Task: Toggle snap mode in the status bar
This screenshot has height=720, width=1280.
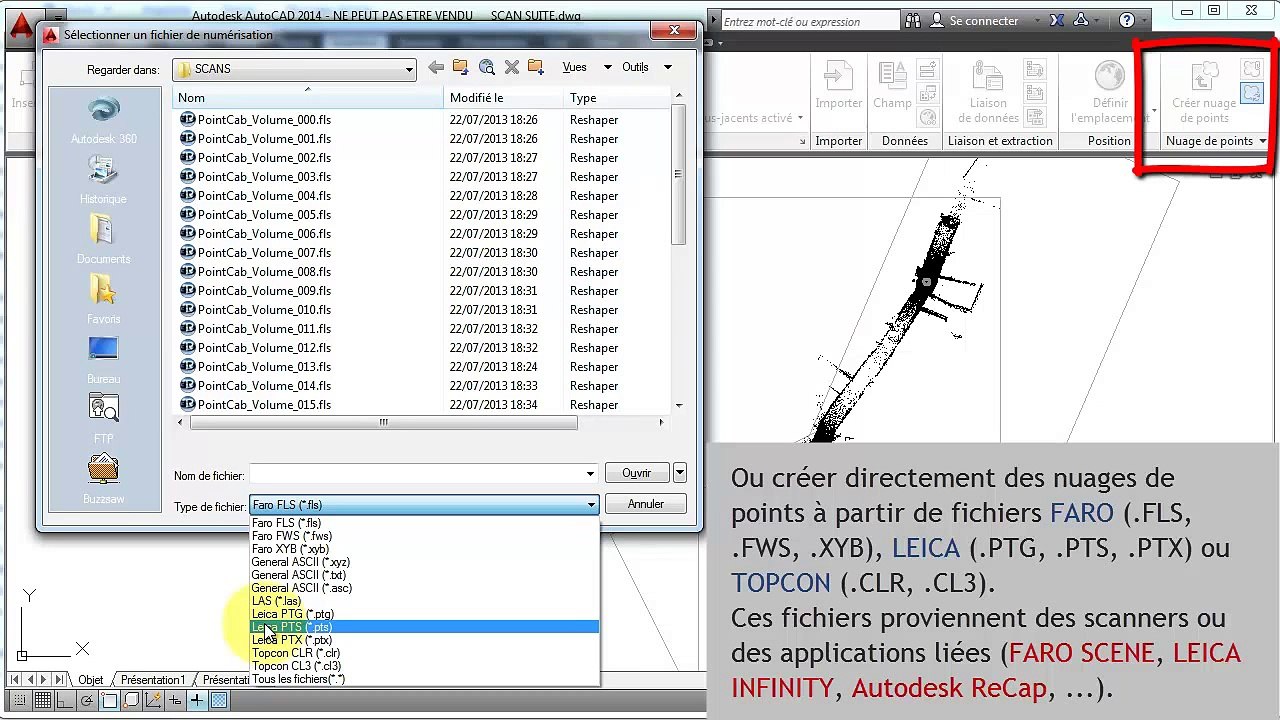Action: [21, 701]
